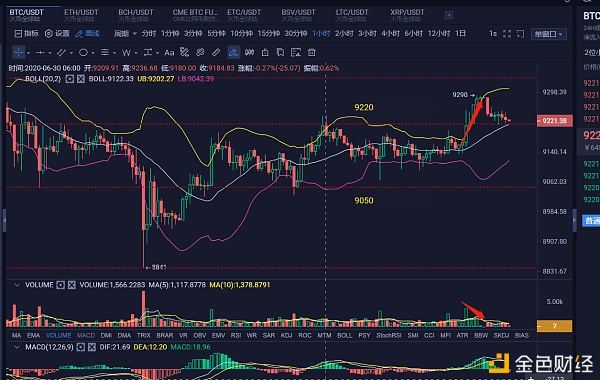Screen dimensions: 600x380
Task: Collapse the VOLUME panel chevron
Action: pyautogui.click(x=16, y=285)
